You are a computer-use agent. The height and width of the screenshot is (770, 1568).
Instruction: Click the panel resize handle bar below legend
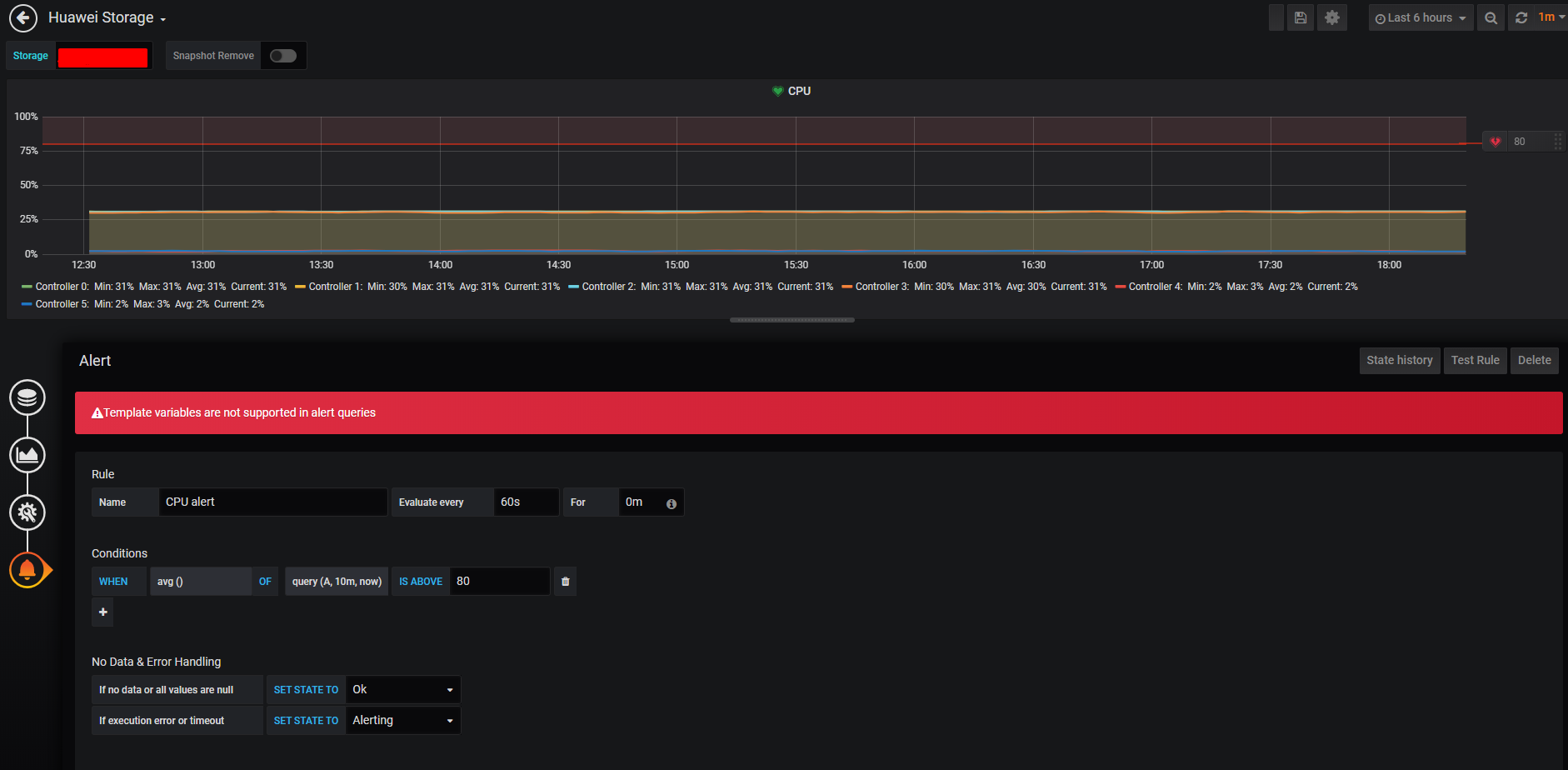792,320
